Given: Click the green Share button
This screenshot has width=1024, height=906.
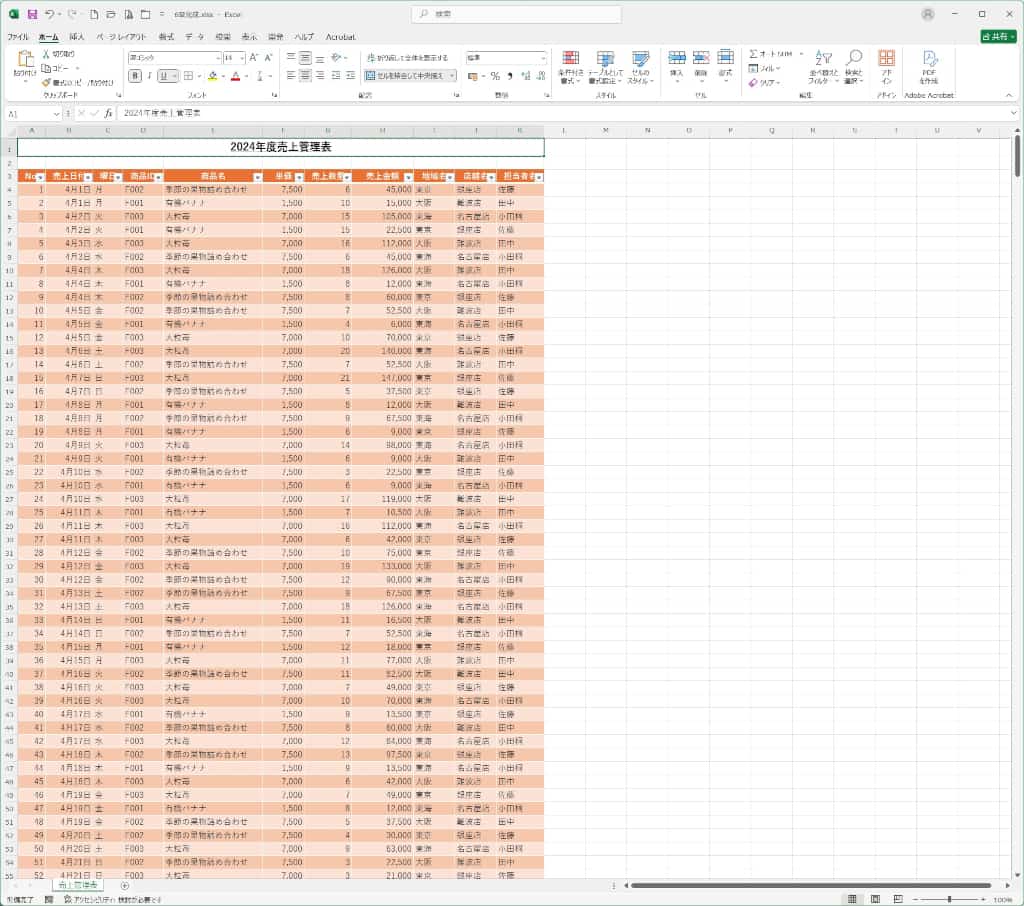Looking at the screenshot, I should (x=998, y=37).
